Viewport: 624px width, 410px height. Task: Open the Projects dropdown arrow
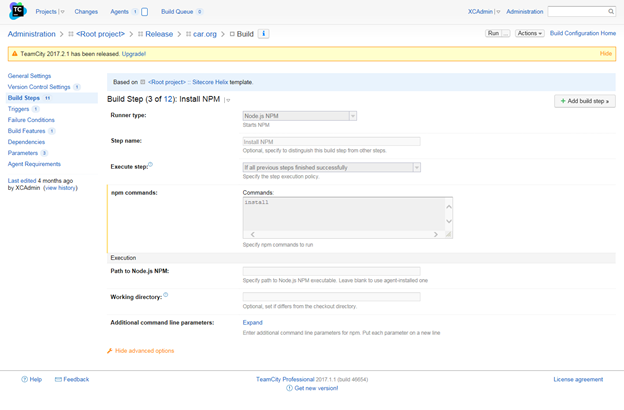62,12
